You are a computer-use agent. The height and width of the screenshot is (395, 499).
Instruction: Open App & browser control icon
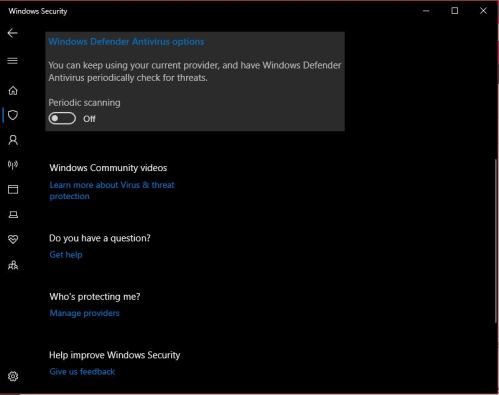pos(13,189)
